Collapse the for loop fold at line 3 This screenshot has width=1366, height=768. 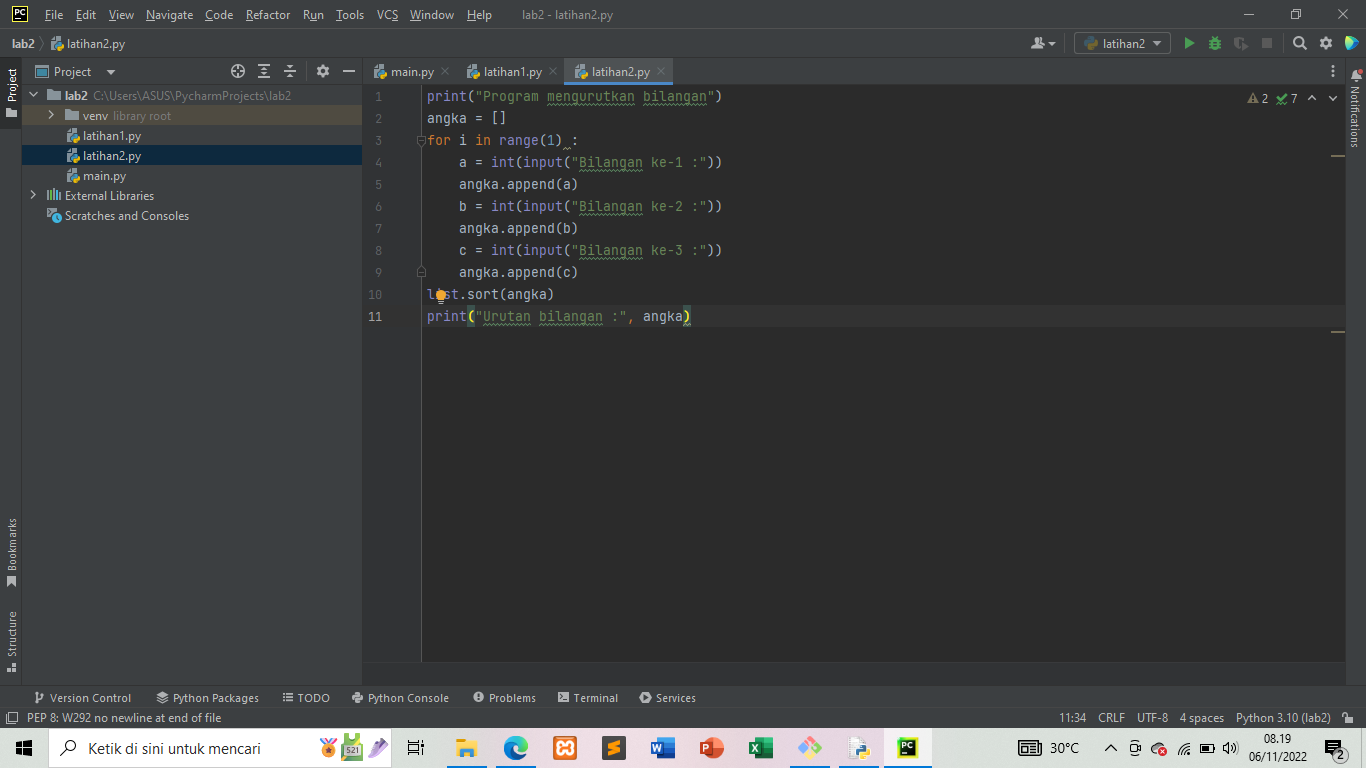tap(421, 140)
